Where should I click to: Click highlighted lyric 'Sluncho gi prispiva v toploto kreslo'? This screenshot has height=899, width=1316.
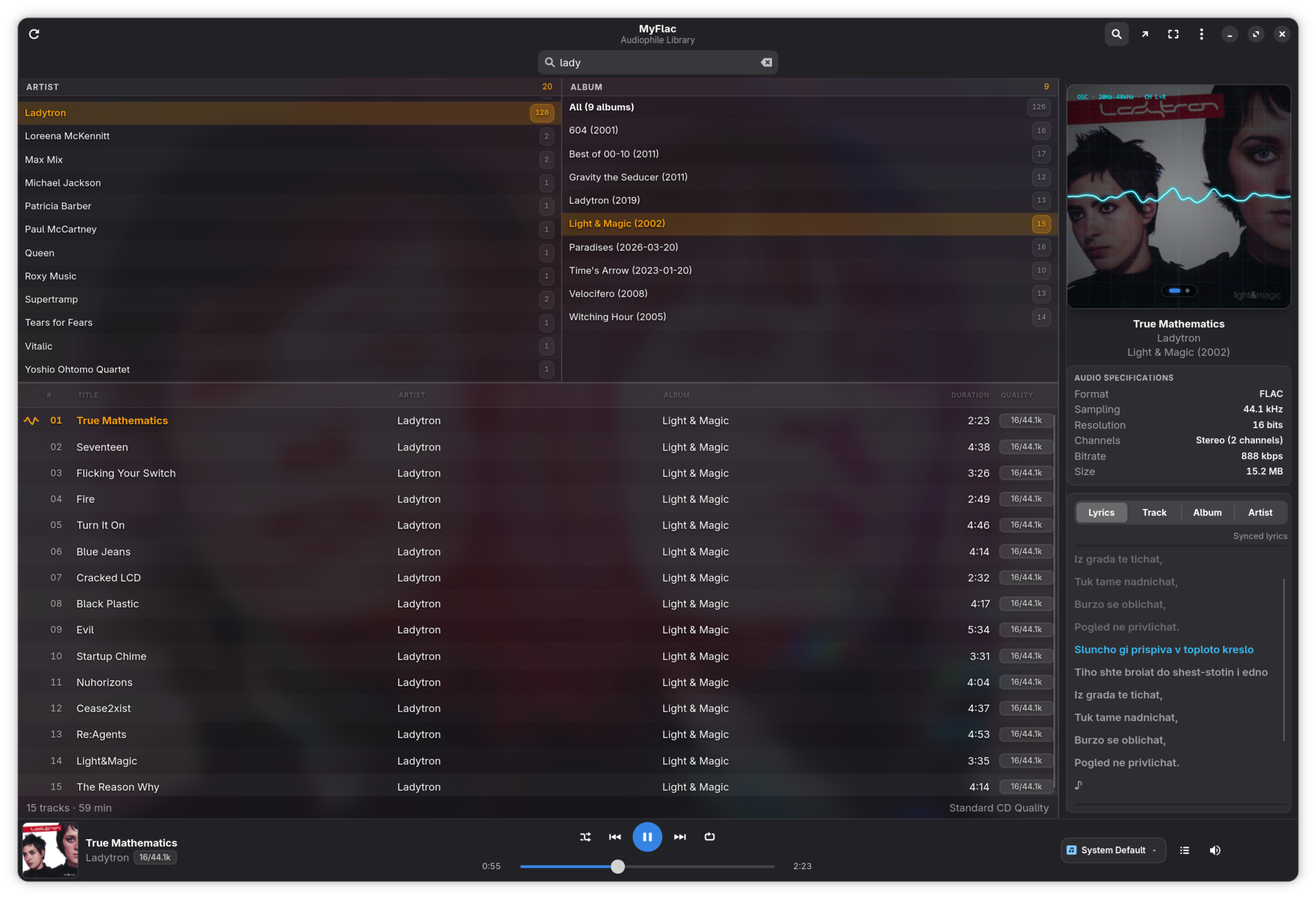click(1164, 650)
